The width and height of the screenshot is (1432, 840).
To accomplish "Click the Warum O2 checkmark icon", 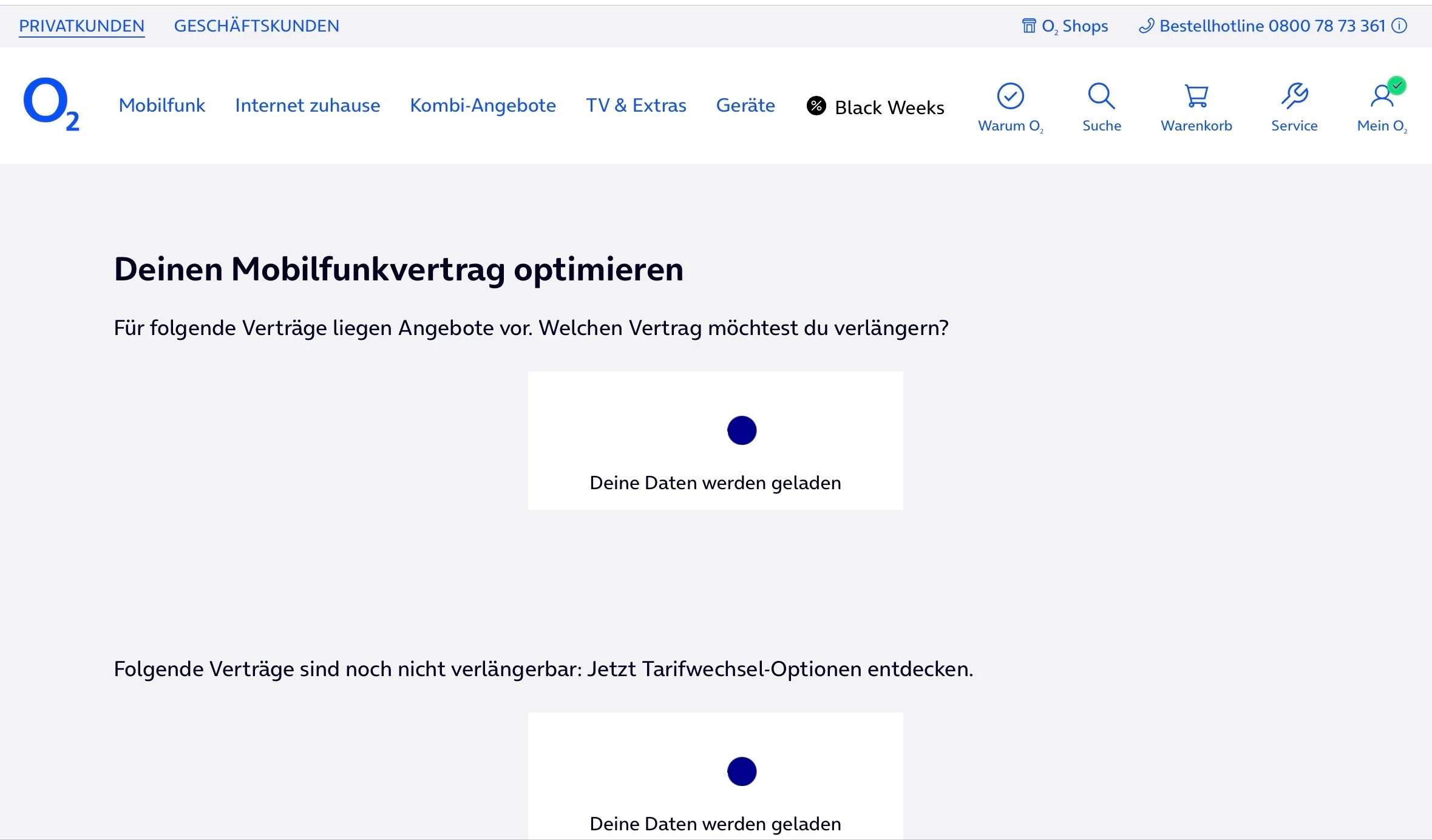I will pyautogui.click(x=1010, y=96).
